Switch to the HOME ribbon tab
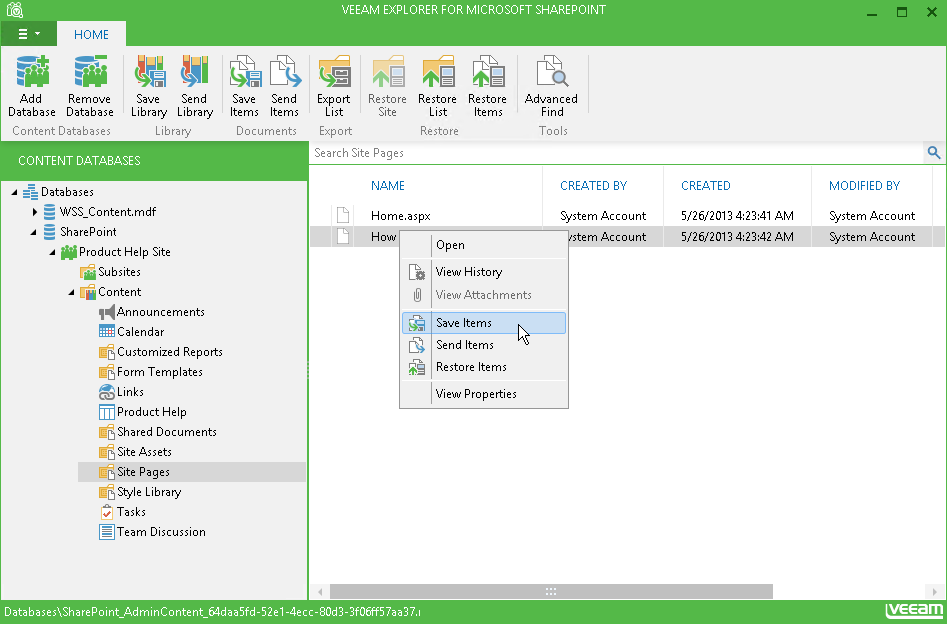The width and height of the screenshot is (947, 624). pyautogui.click(x=91, y=34)
